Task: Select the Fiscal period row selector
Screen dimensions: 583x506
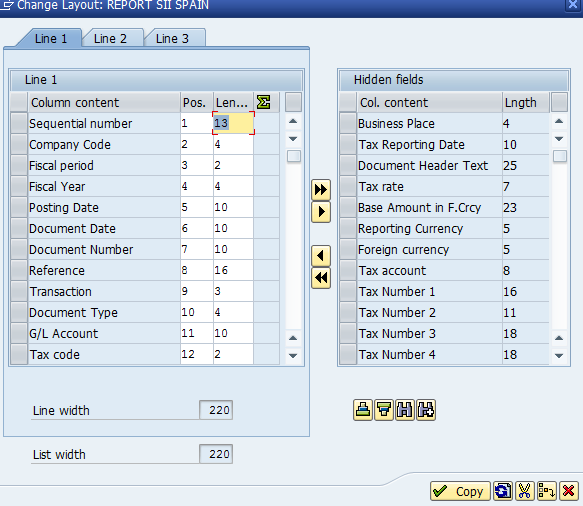Action: 19,165
